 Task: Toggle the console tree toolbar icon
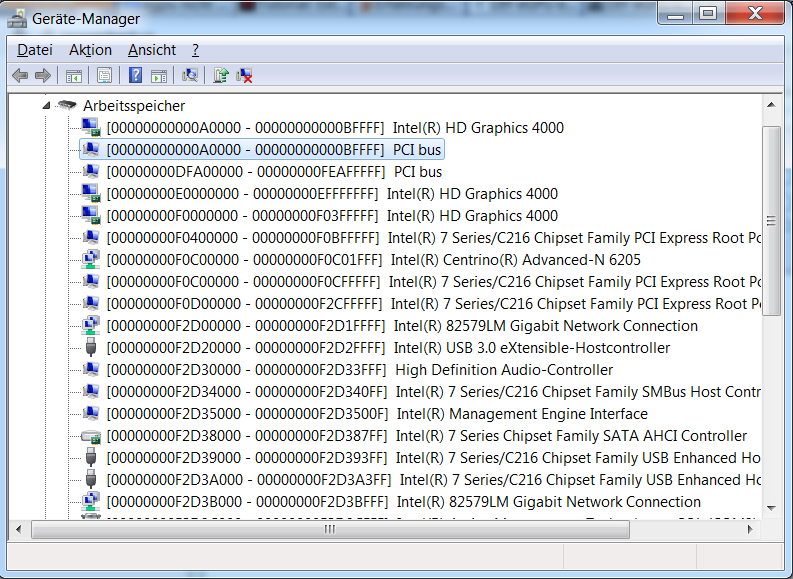coord(73,76)
